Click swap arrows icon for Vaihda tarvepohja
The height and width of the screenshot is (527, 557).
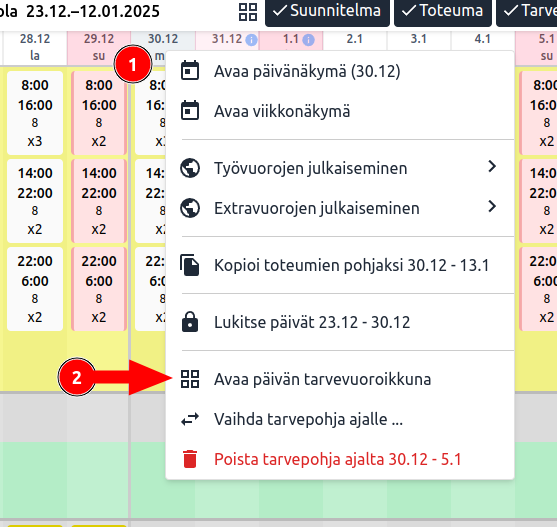pos(190,419)
